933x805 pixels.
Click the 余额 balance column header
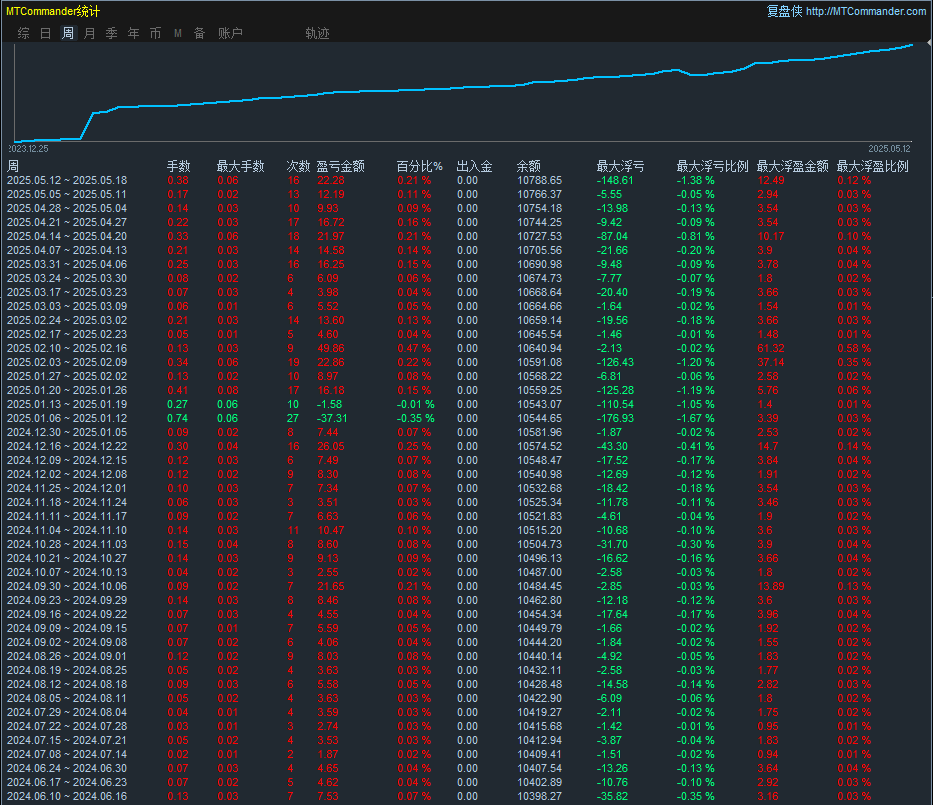(x=529, y=166)
